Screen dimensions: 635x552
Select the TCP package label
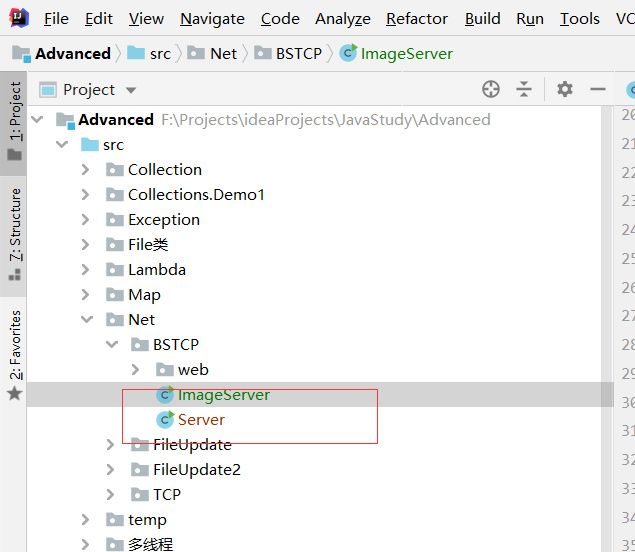(x=167, y=494)
